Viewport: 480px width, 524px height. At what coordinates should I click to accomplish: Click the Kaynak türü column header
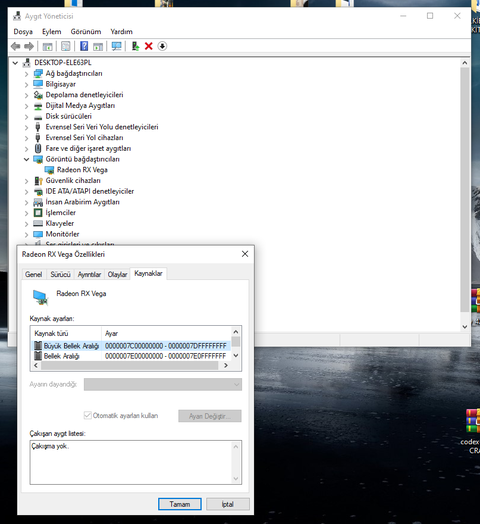(x=66, y=334)
